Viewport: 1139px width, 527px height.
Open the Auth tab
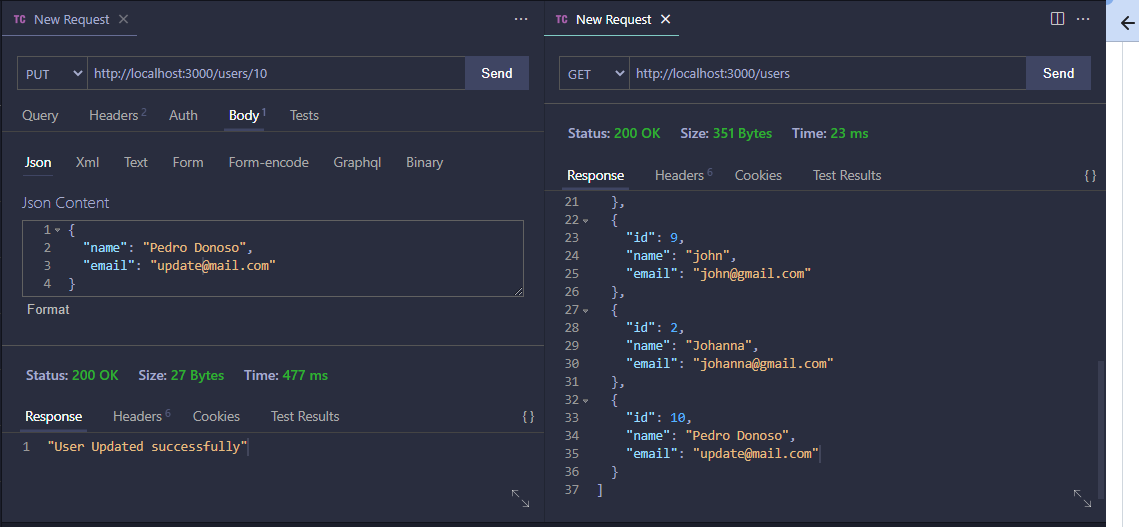[183, 116]
